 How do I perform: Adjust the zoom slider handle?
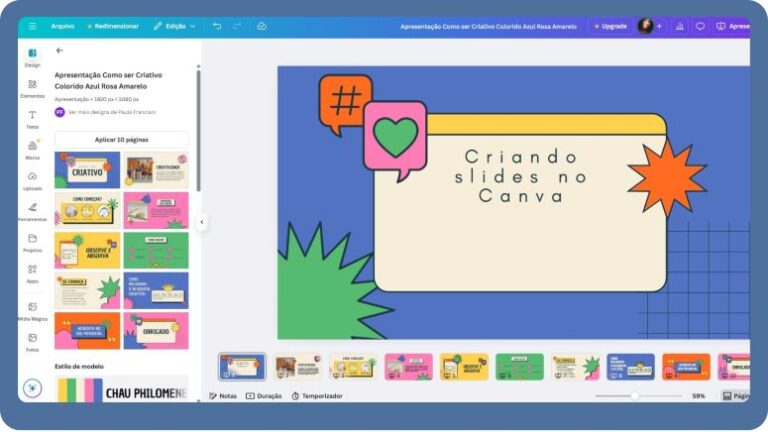tap(634, 396)
